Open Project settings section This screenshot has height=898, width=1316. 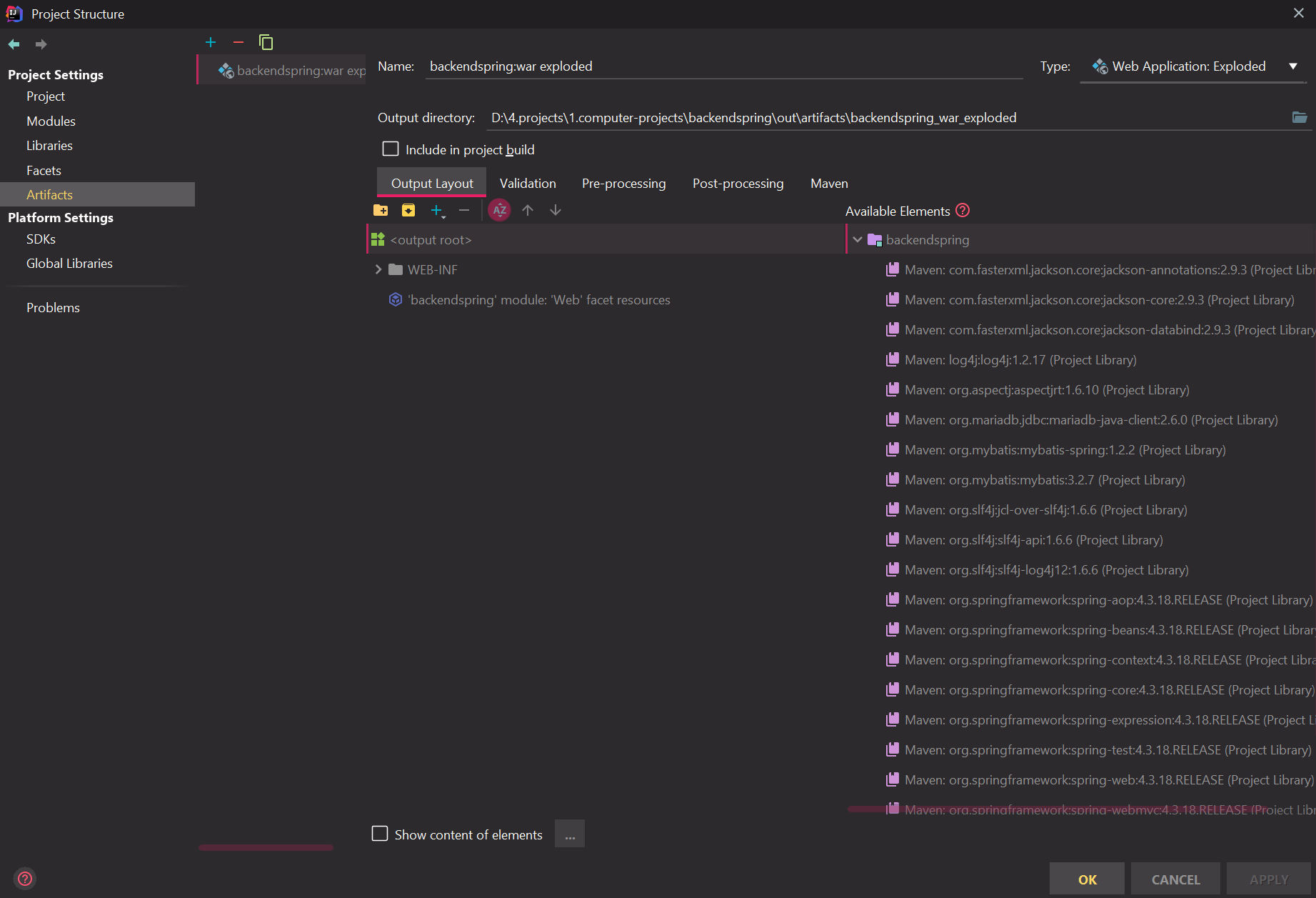point(46,96)
